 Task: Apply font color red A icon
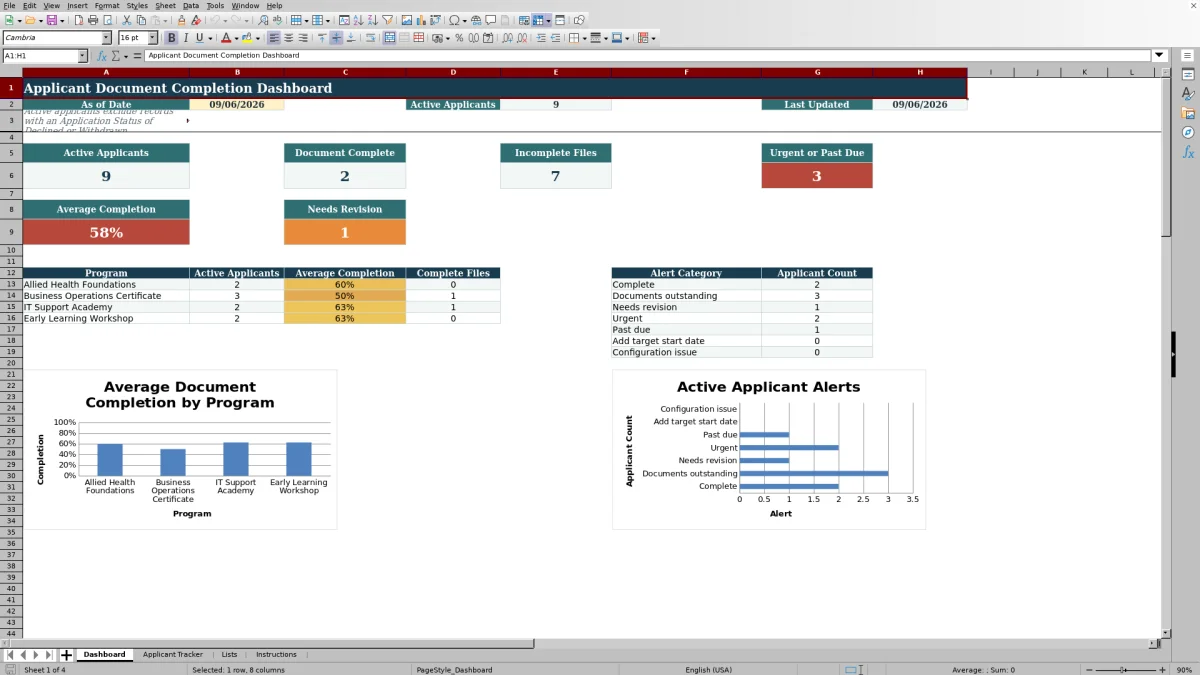[x=224, y=38]
